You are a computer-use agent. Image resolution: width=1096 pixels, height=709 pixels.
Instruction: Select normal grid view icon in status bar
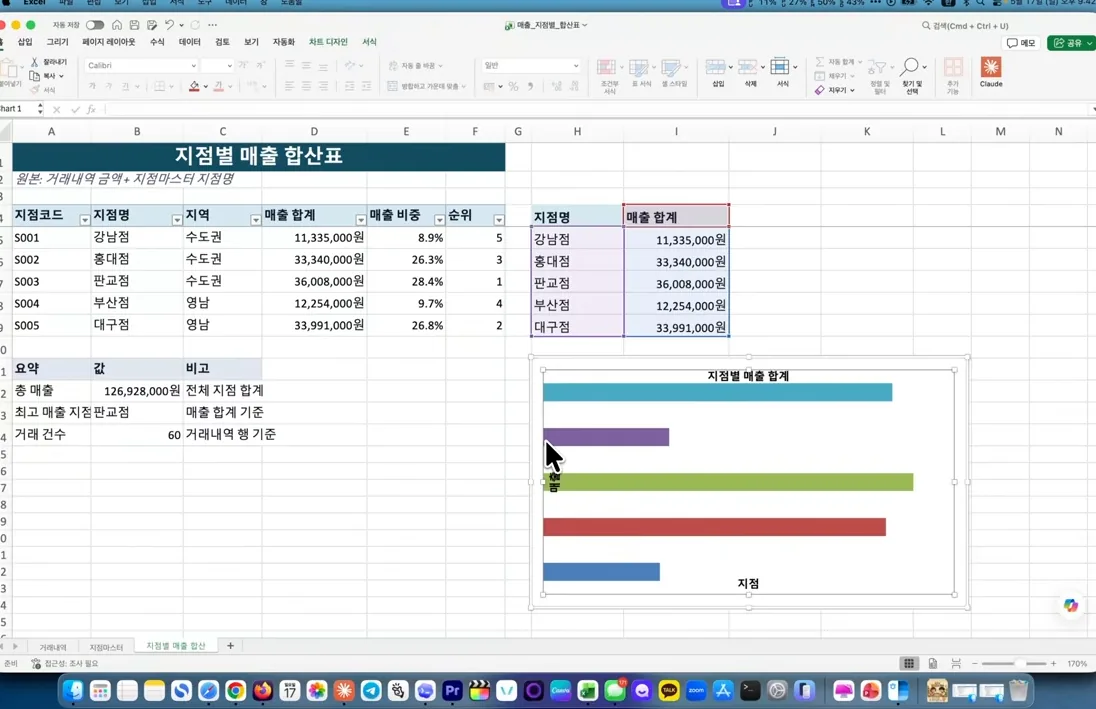point(909,664)
